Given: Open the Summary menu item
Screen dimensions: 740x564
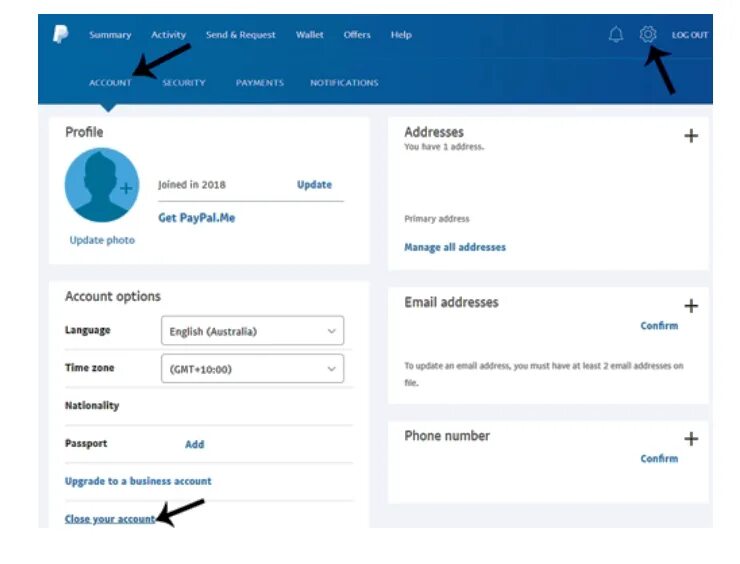Looking at the screenshot, I should pyautogui.click(x=110, y=35).
